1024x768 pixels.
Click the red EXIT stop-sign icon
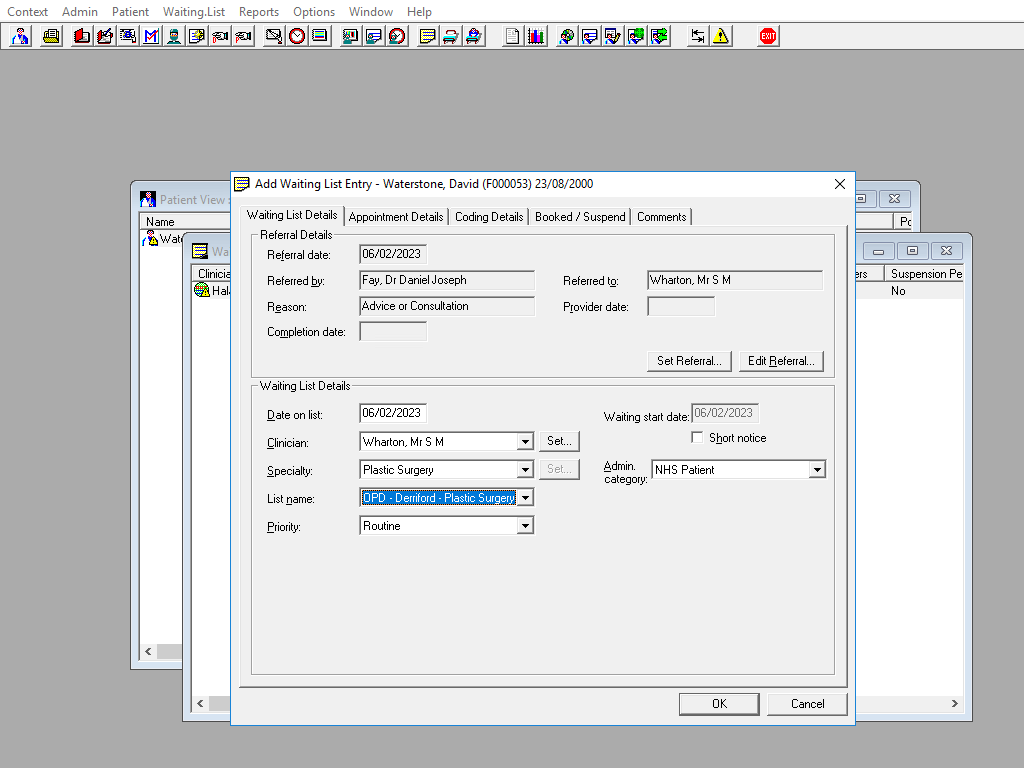pos(767,36)
